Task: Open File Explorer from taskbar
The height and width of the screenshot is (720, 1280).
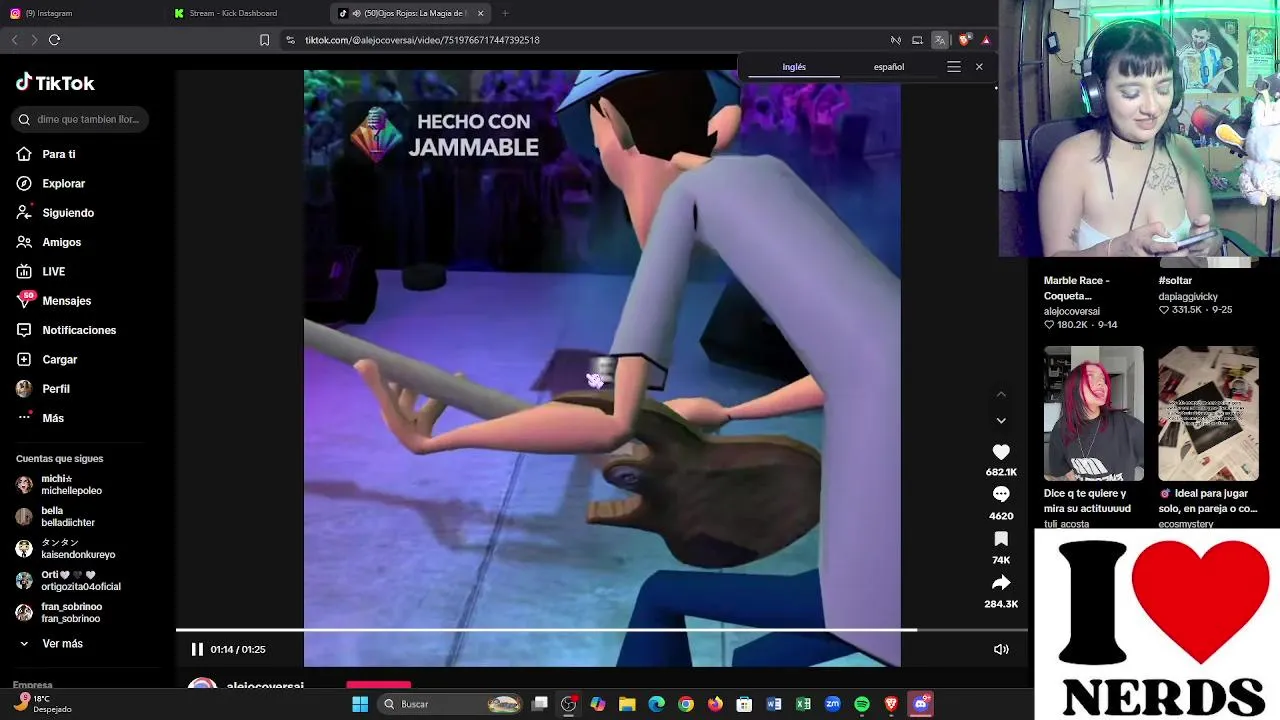Action: point(627,704)
